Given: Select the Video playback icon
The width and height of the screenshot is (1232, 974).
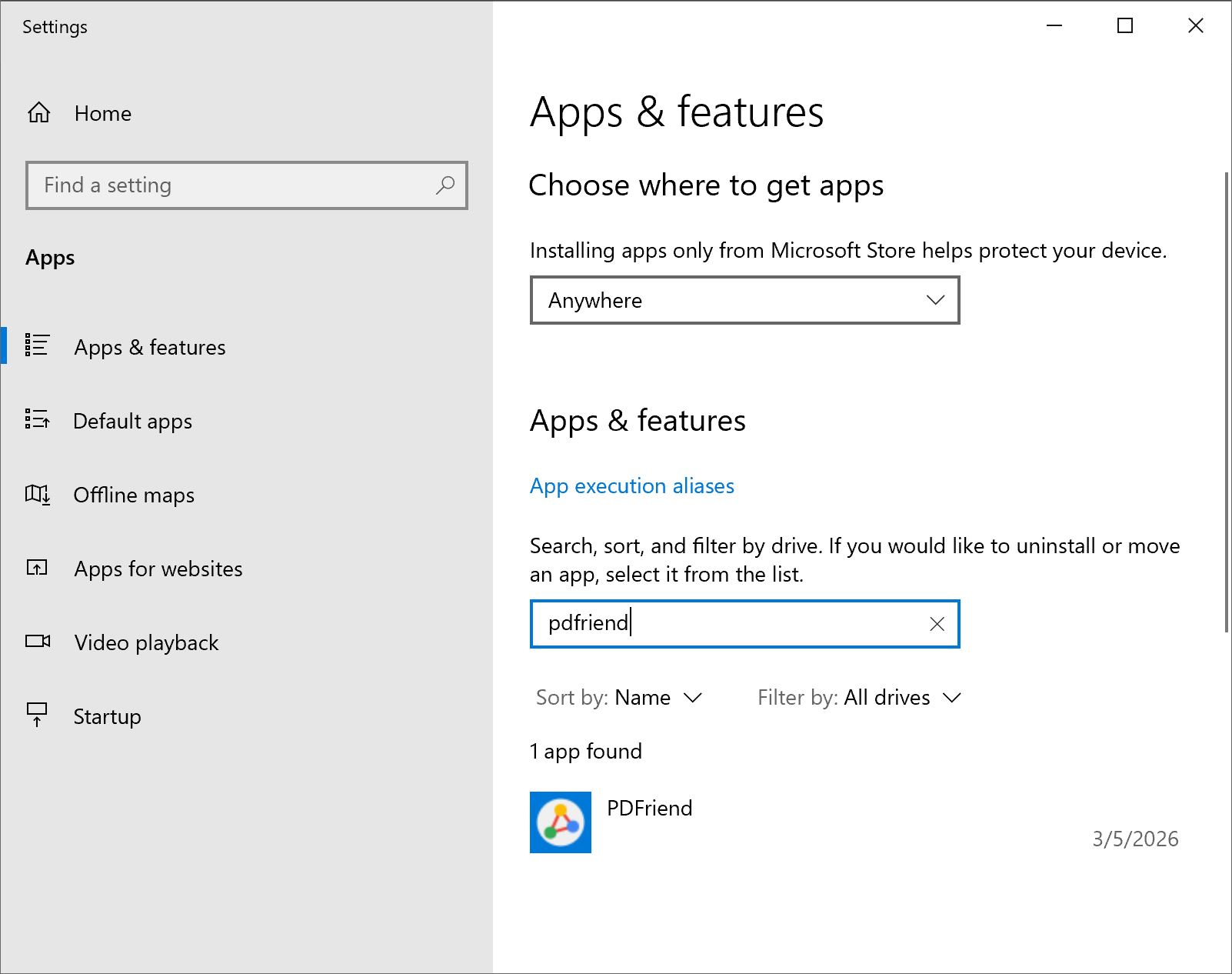Looking at the screenshot, I should (36, 642).
